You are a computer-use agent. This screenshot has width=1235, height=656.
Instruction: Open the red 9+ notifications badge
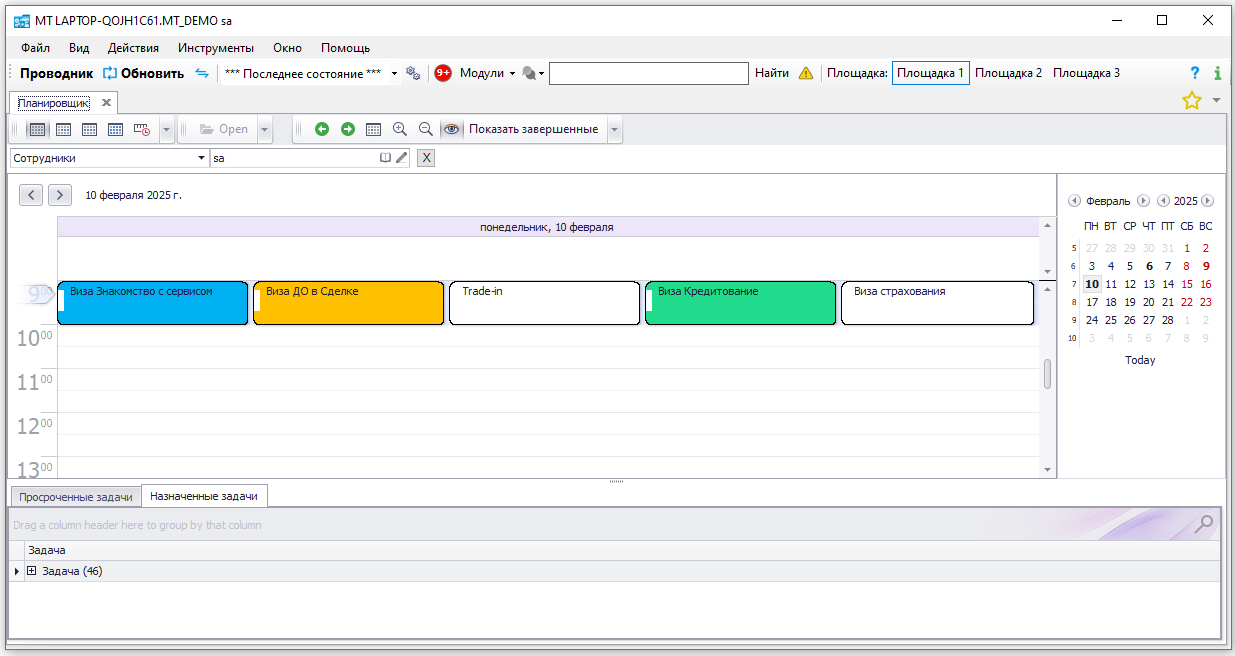pyautogui.click(x=443, y=73)
